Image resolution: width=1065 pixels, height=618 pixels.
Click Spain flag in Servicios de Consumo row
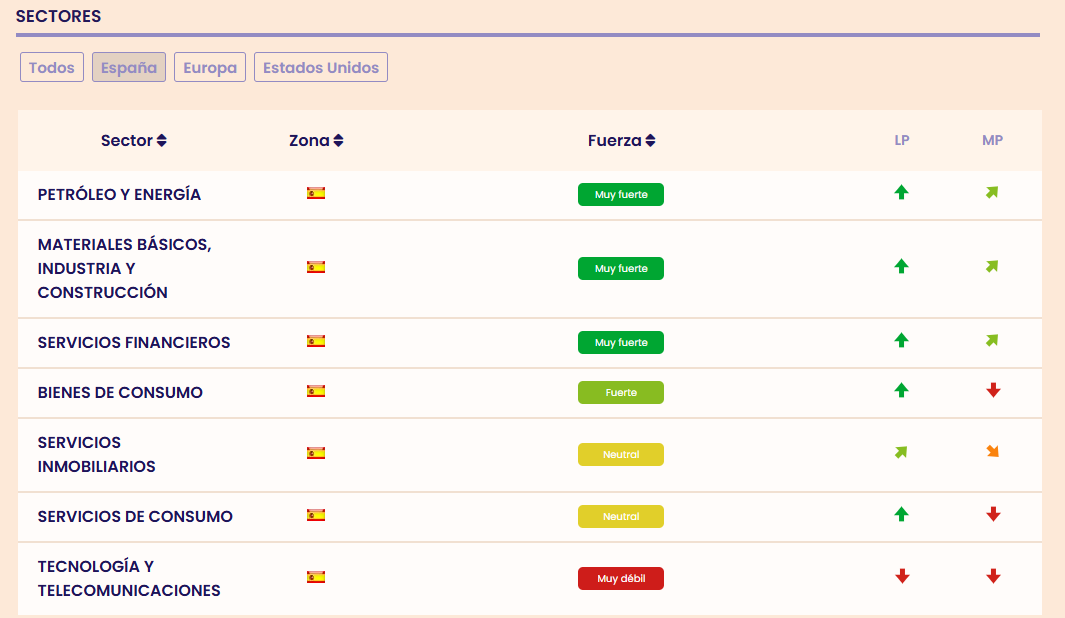point(316,516)
